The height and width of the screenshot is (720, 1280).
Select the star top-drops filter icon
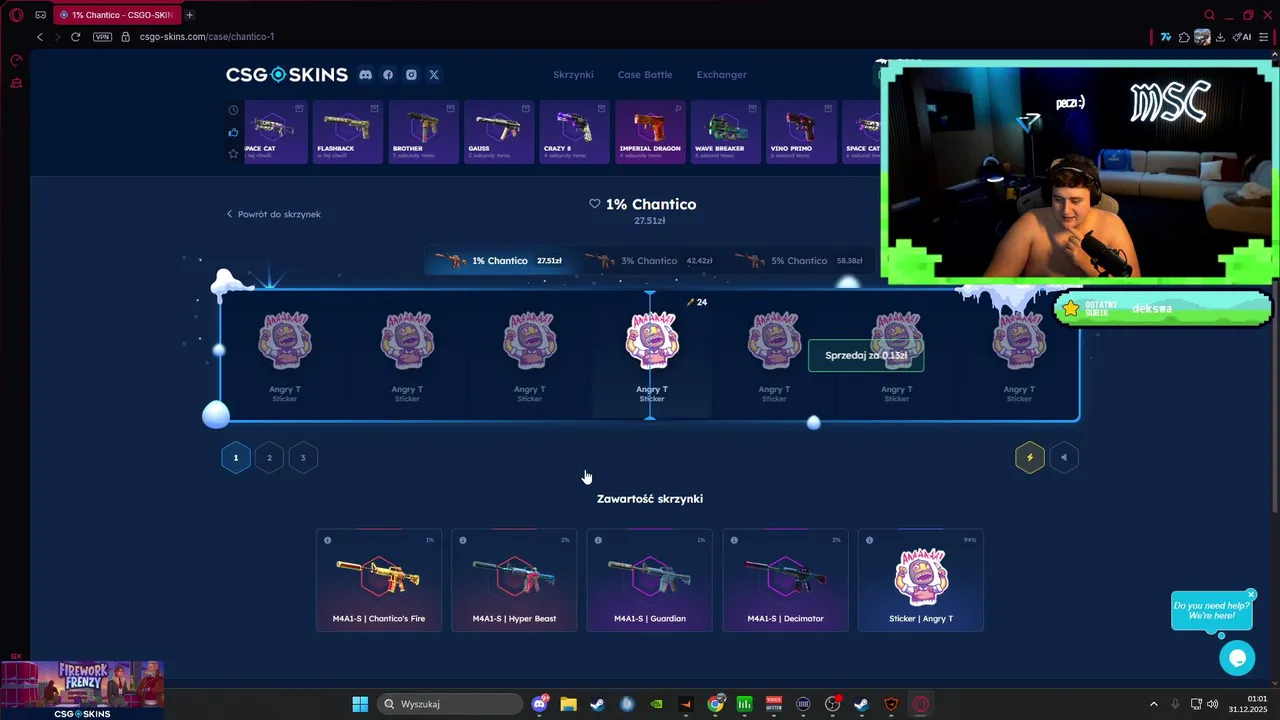(x=233, y=154)
